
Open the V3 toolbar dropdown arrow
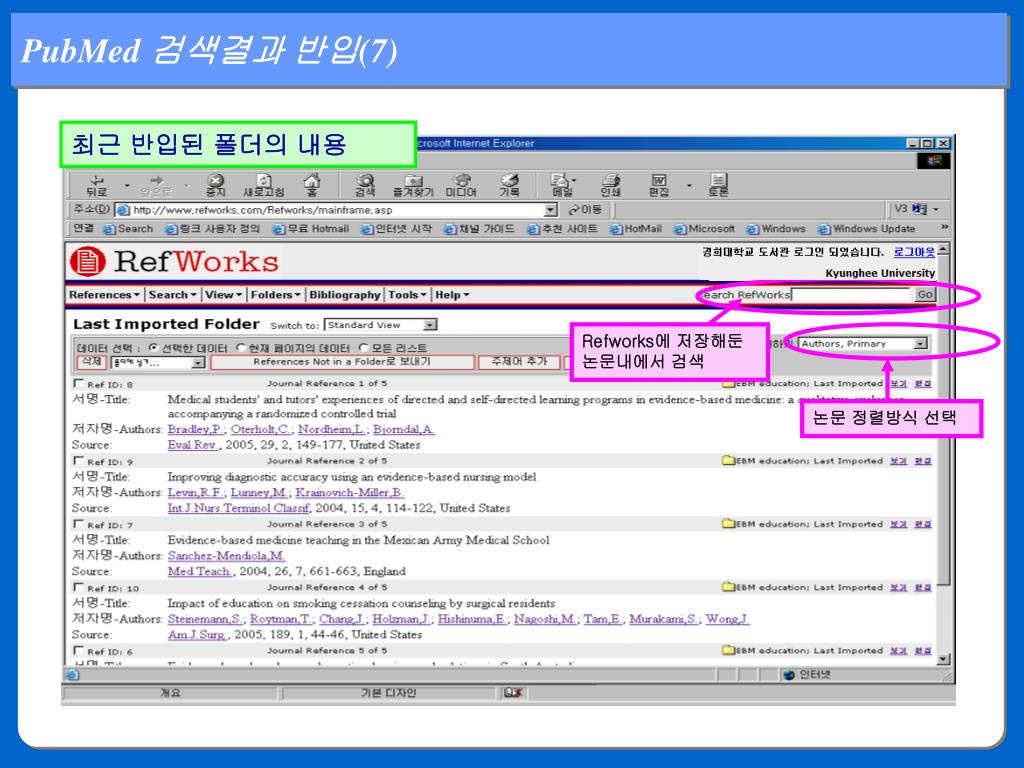[936, 209]
